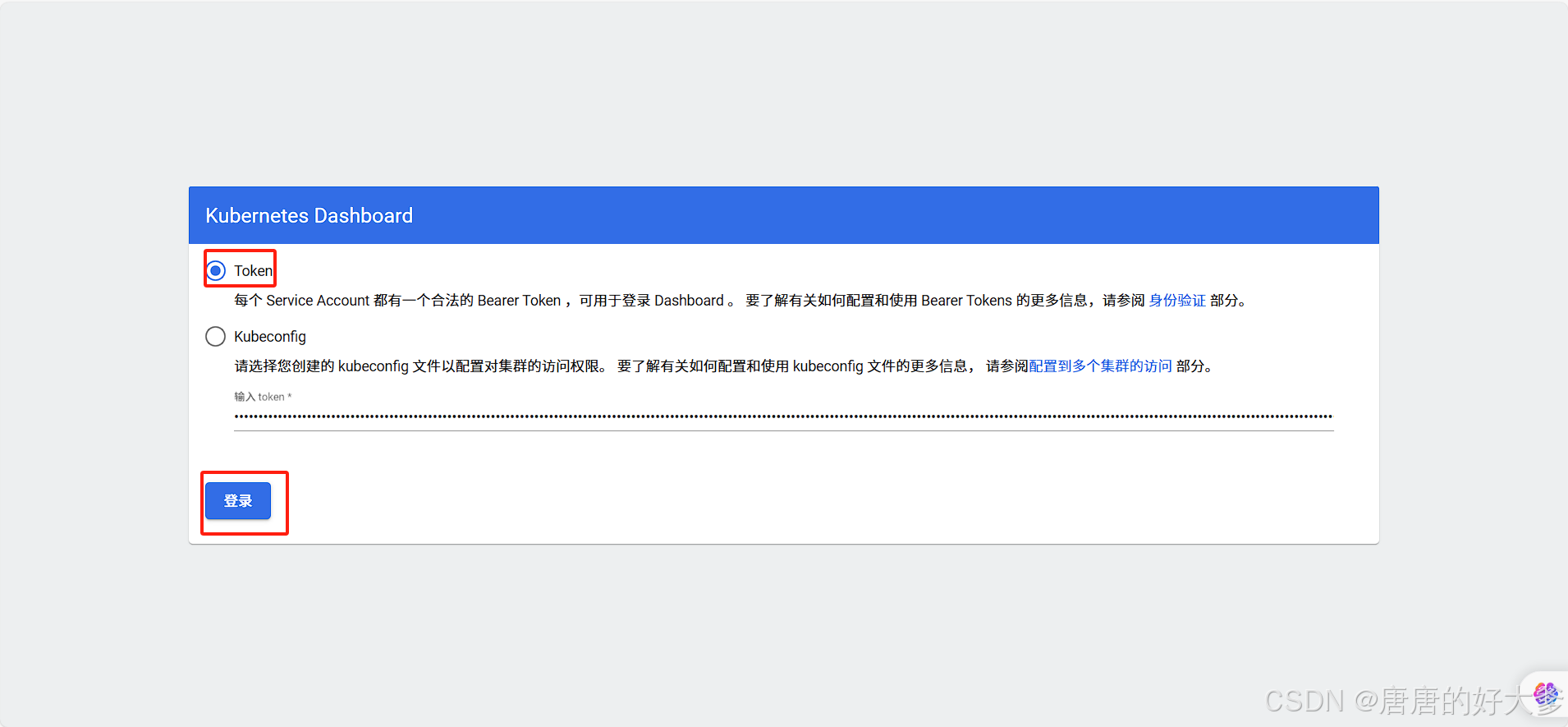Click the colorful assistant icon at bottom-right corner

click(x=1546, y=695)
